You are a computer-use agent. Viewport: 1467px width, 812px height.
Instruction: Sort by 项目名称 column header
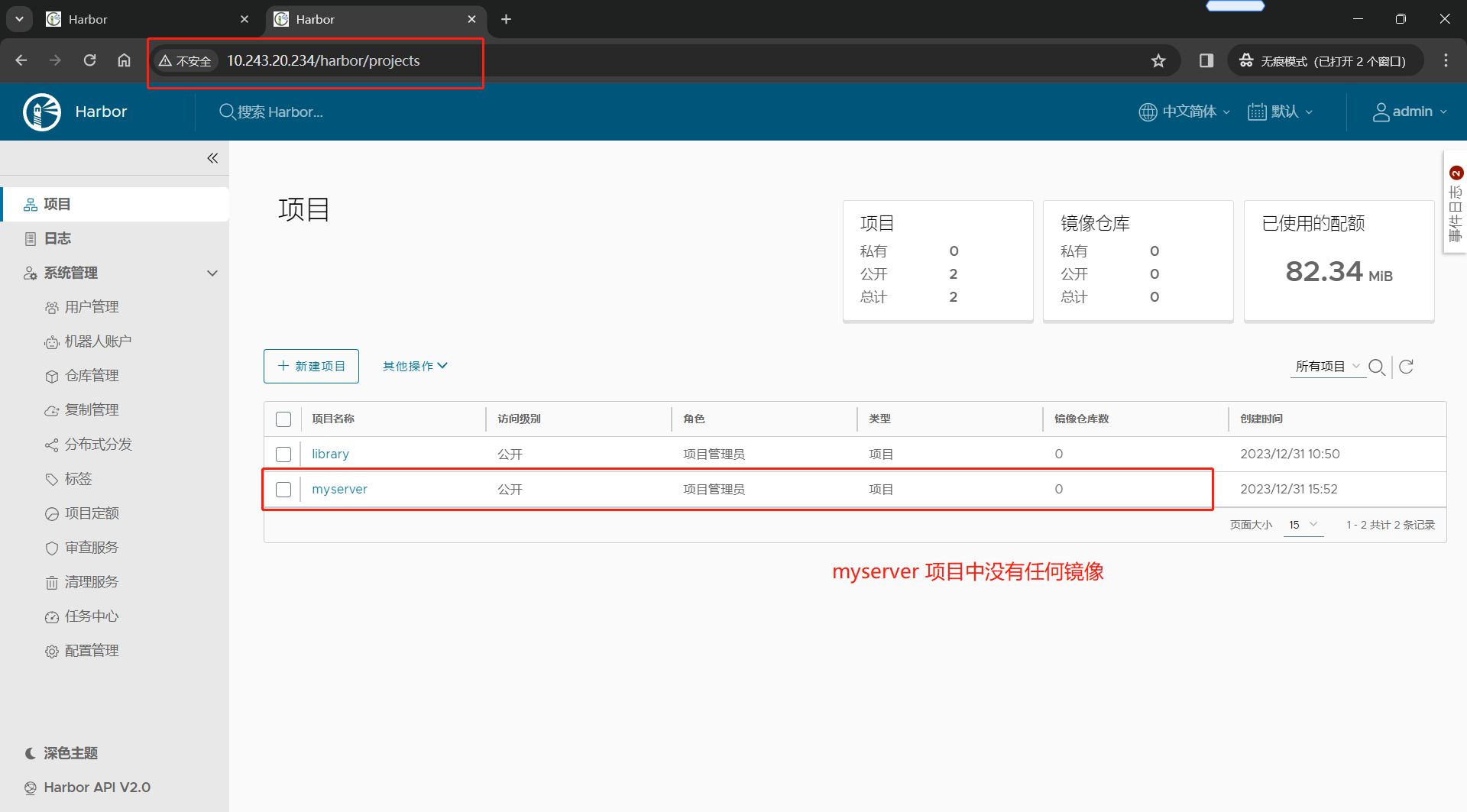point(333,419)
